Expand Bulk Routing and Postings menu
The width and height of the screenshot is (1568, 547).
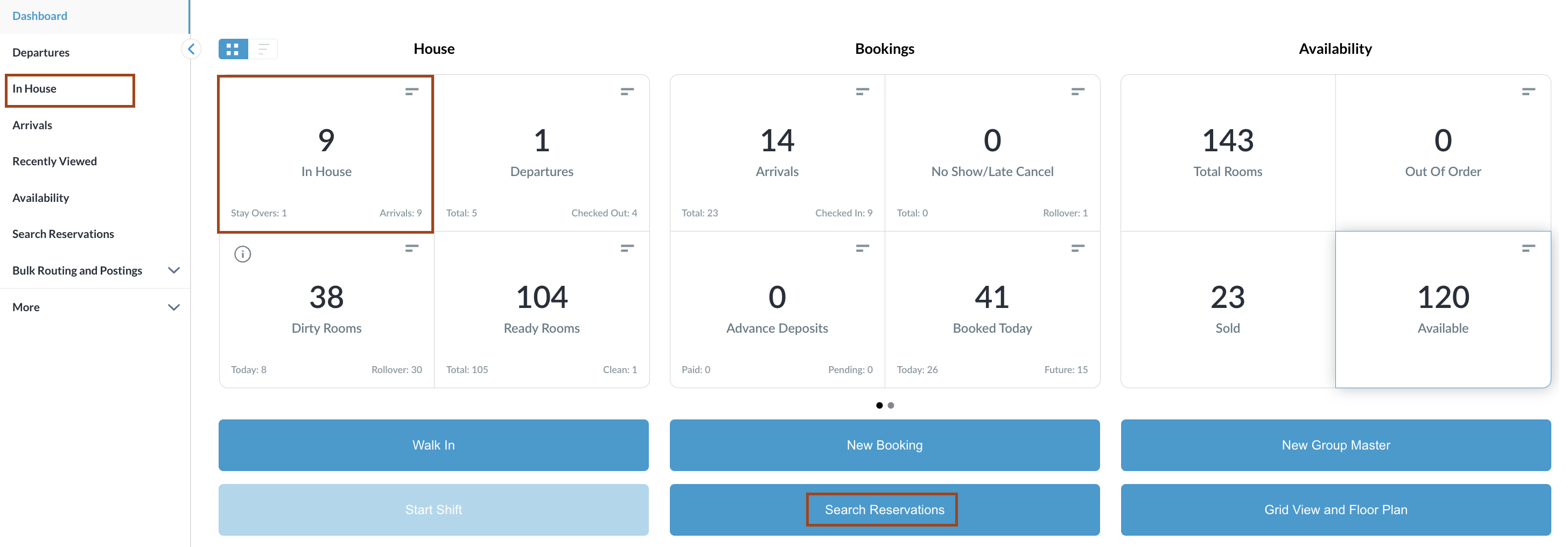[x=173, y=270]
